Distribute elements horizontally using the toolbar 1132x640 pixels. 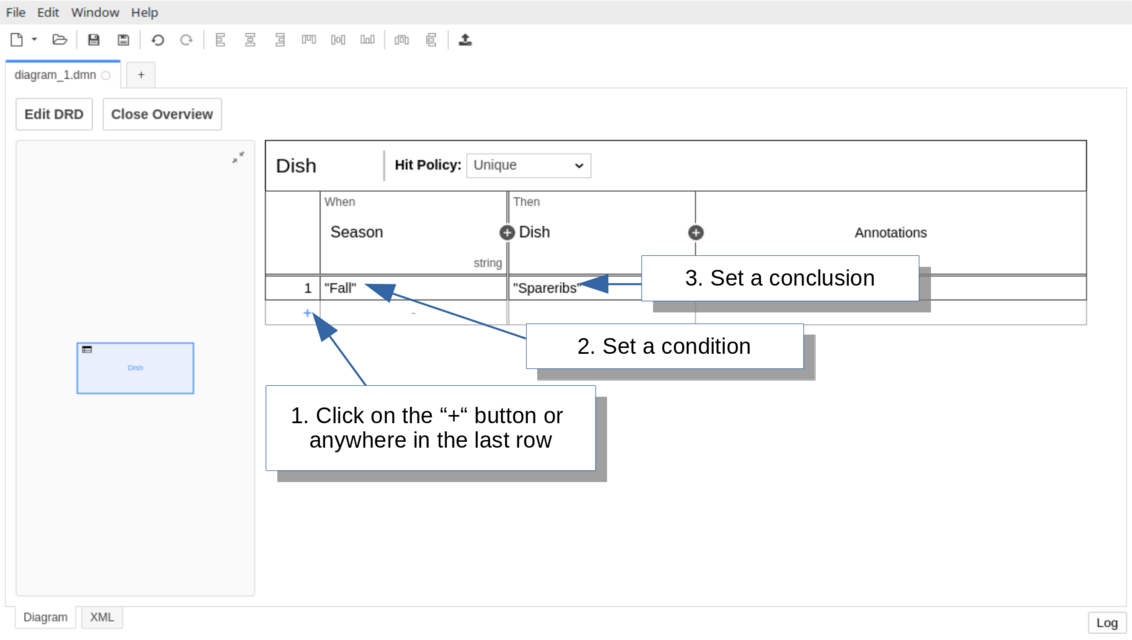[x=402, y=40]
